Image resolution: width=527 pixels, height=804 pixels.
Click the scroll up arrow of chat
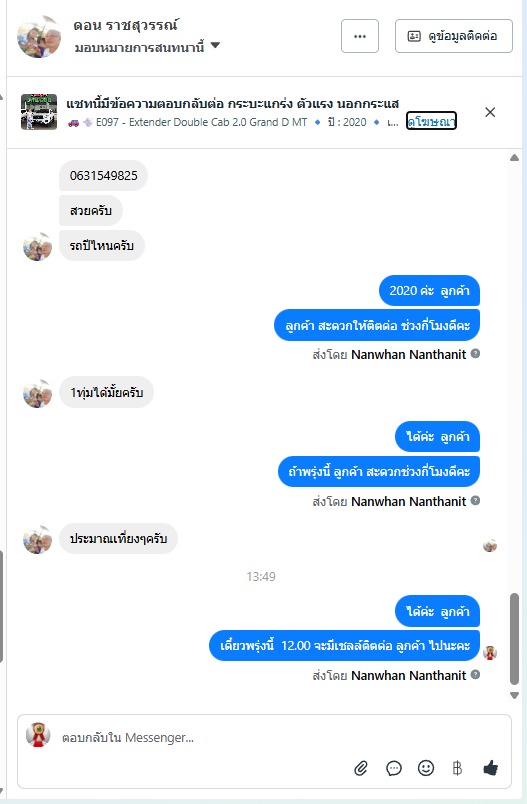(x=514, y=158)
